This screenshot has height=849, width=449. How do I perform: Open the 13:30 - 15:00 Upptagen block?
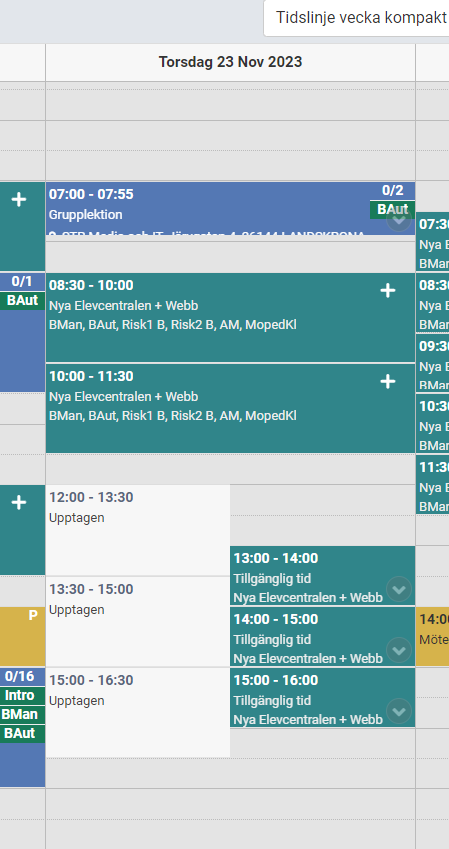tap(138, 621)
